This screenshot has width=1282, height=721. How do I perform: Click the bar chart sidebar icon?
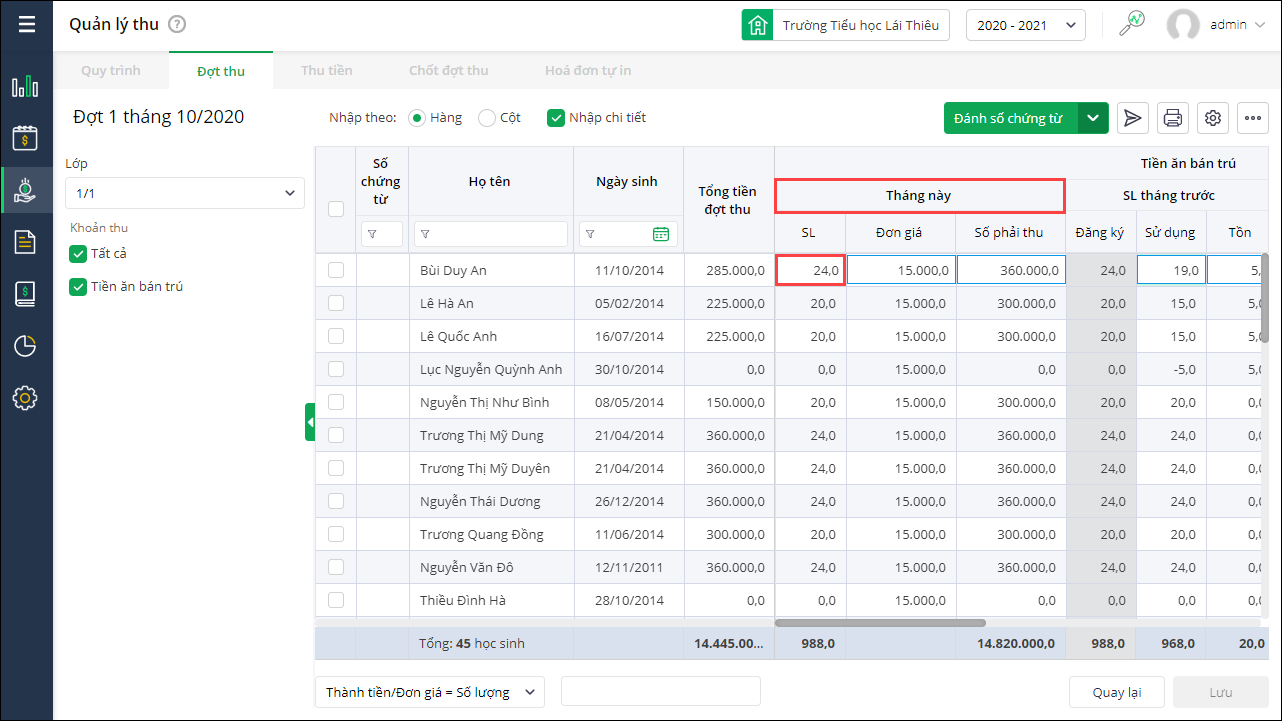(25, 87)
